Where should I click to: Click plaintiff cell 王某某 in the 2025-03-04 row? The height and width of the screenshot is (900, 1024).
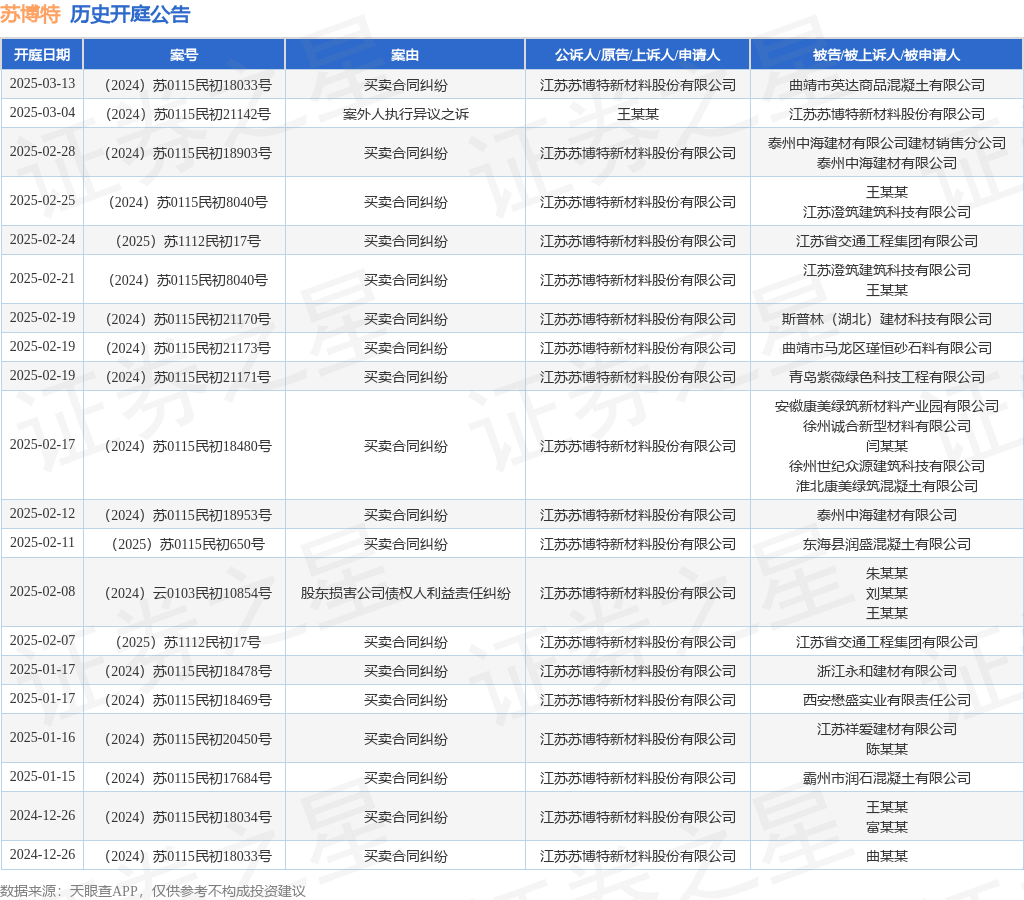point(638,114)
